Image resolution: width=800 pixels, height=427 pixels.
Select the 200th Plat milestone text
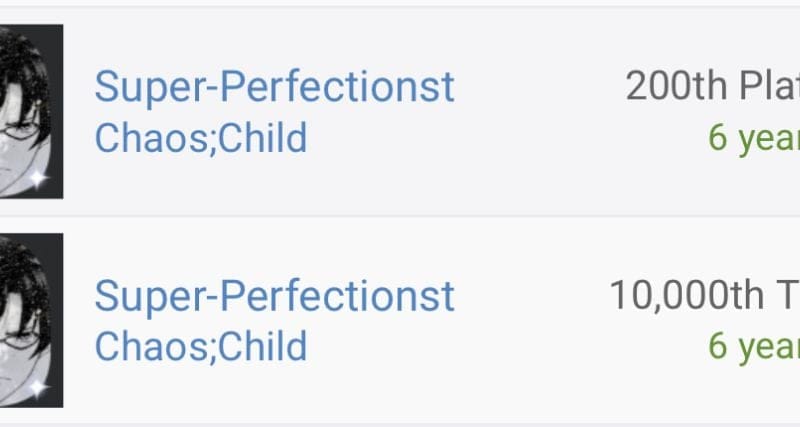(713, 86)
